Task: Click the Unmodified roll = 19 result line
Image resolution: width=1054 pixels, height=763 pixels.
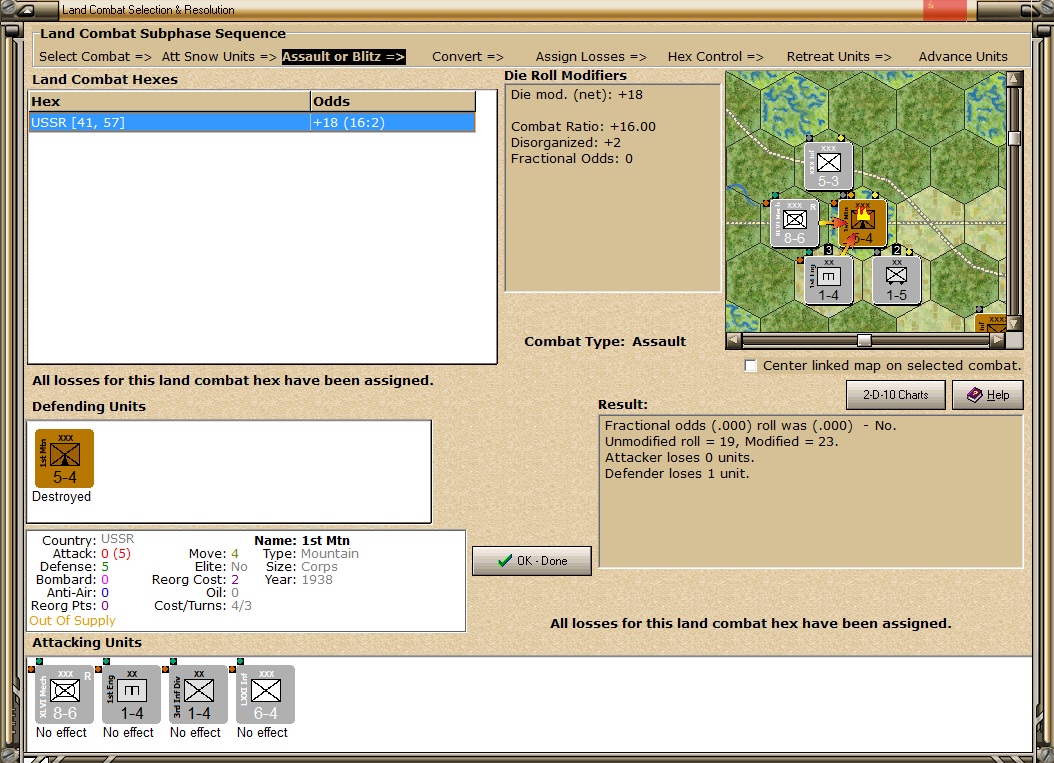Action: [721, 442]
